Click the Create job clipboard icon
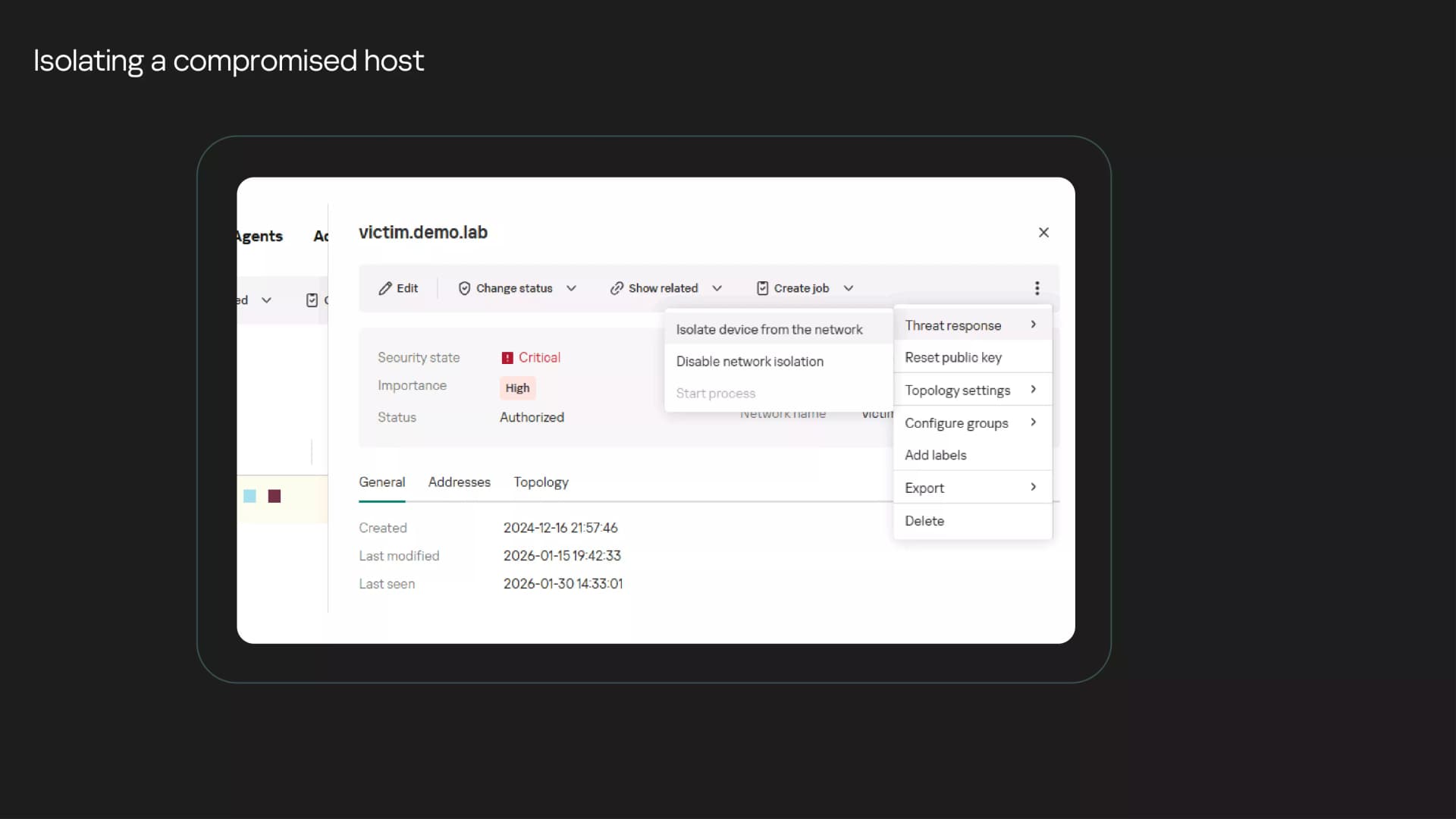 (762, 288)
